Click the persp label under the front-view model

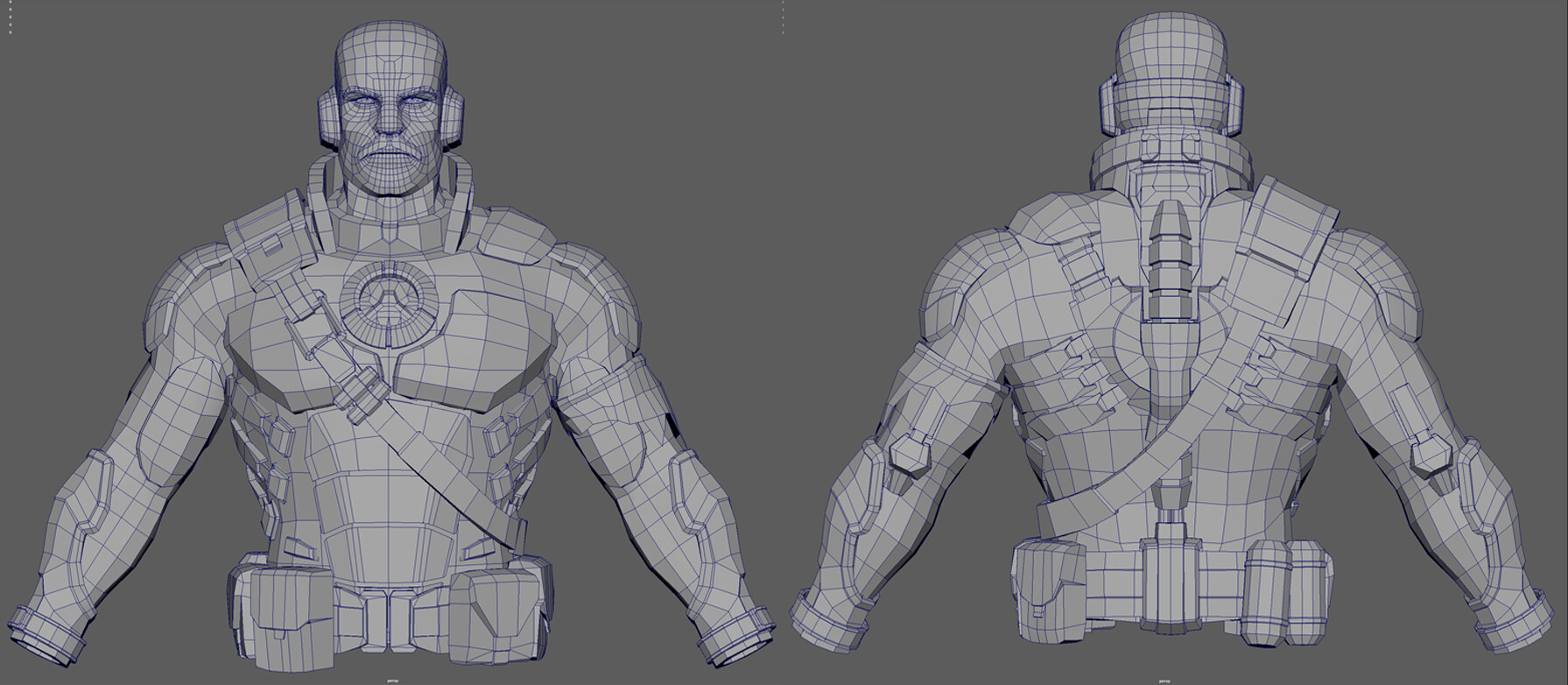click(391, 680)
